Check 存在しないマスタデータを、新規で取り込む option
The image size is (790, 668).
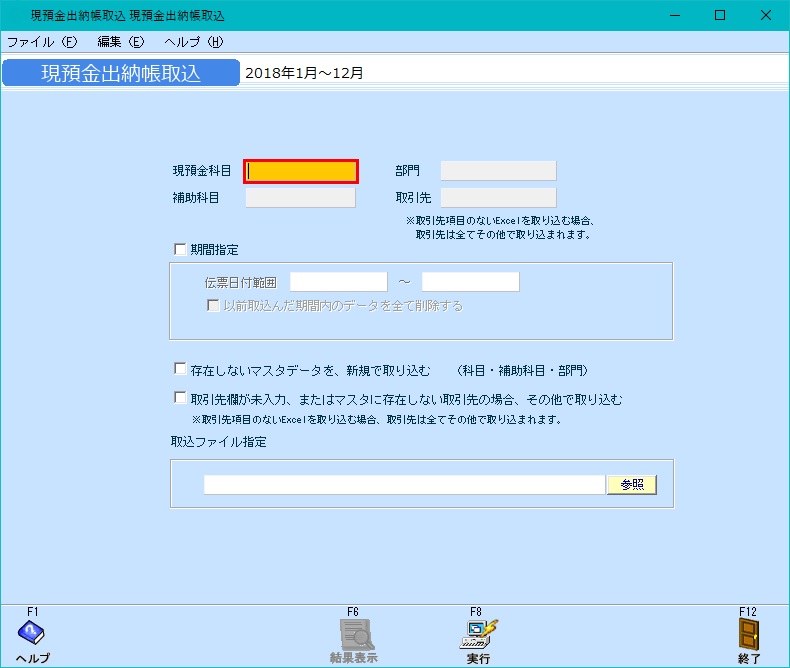[x=180, y=369]
